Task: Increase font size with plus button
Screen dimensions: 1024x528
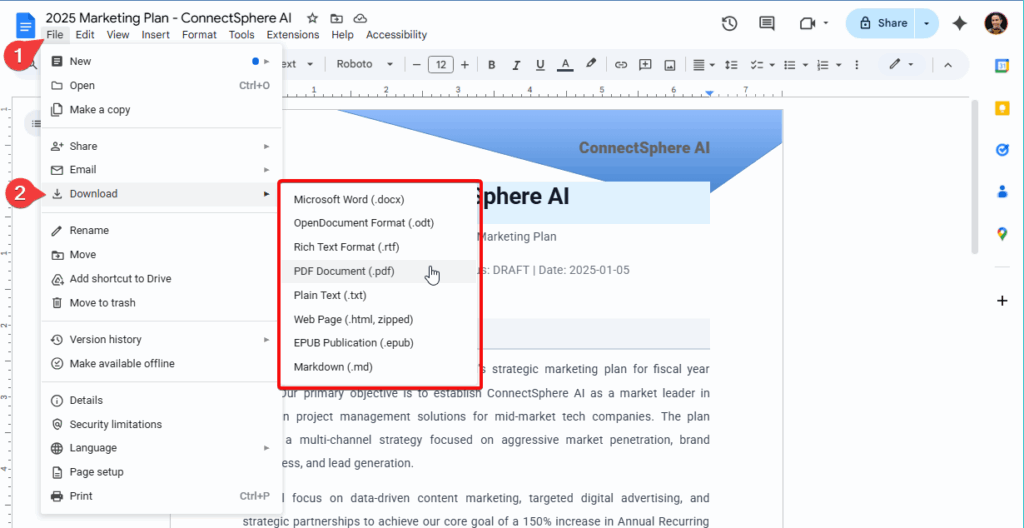Action: tap(465, 65)
